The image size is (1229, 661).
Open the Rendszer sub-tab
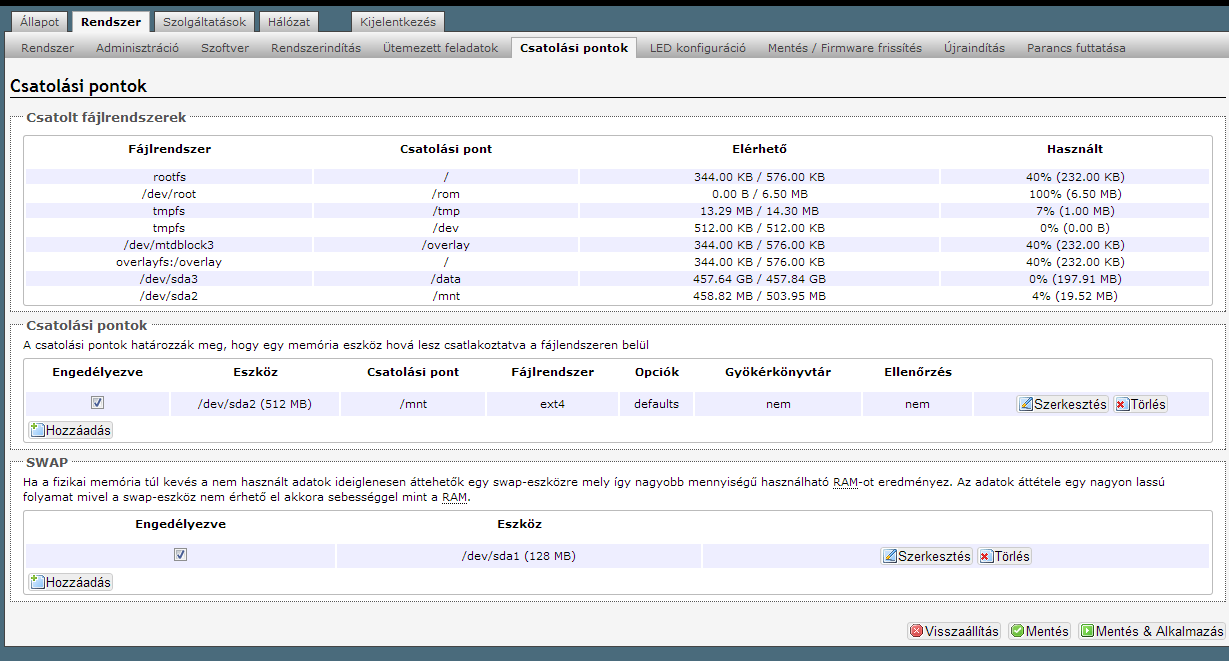[x=48, y=48]
